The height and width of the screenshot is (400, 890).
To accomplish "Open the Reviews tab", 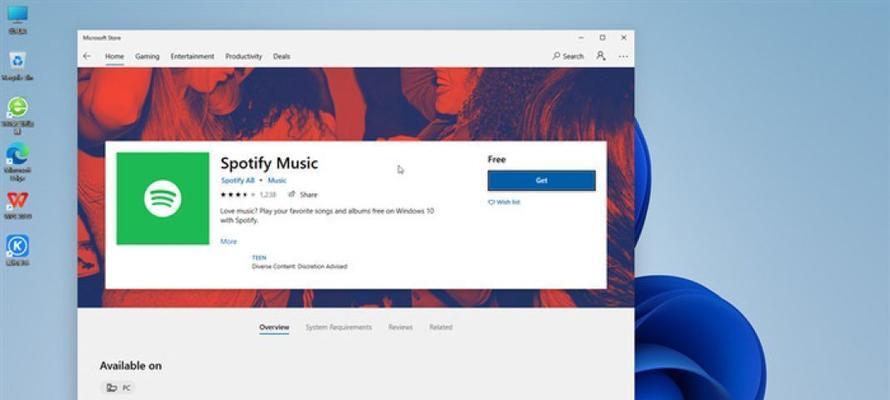I will [400, 327].
